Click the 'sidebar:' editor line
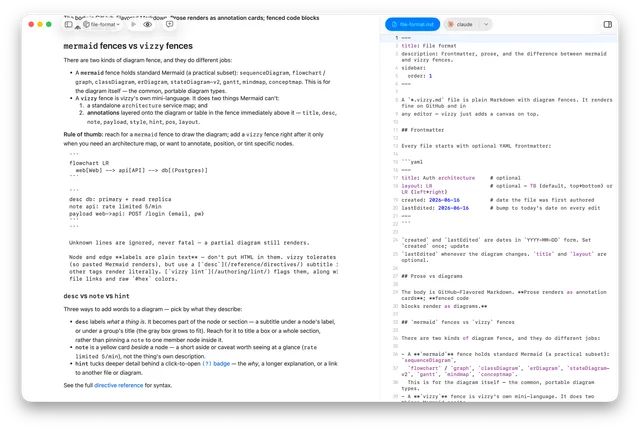This screenshot has height=430, width=640. pos(413,68)
